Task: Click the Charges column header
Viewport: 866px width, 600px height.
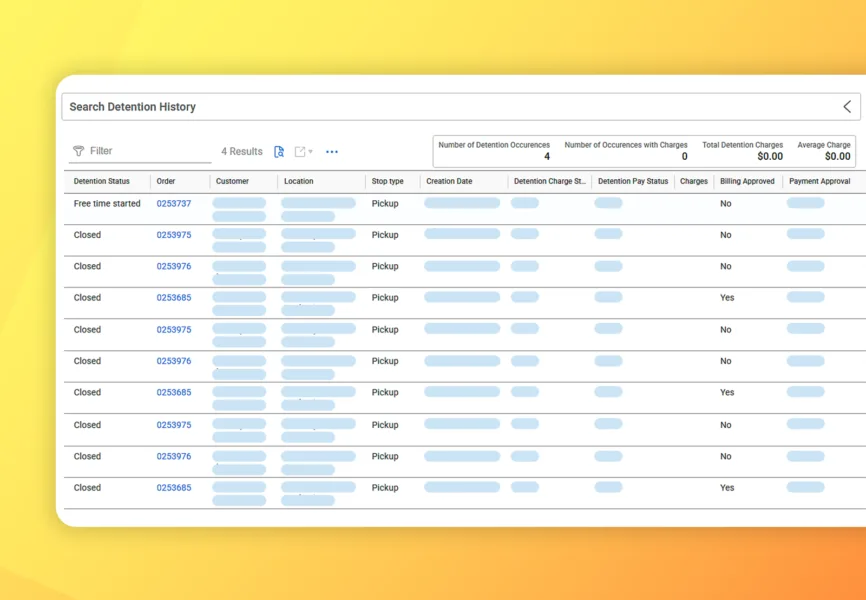Action: pos(694,181)
